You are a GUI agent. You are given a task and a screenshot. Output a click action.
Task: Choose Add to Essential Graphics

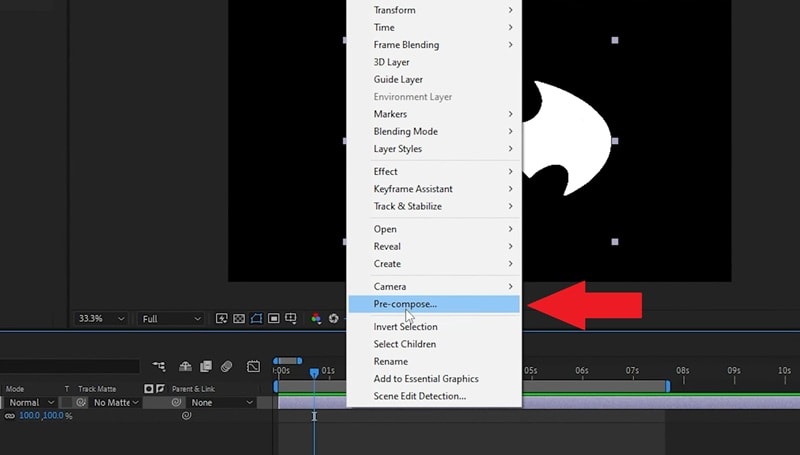click(434, 379)
